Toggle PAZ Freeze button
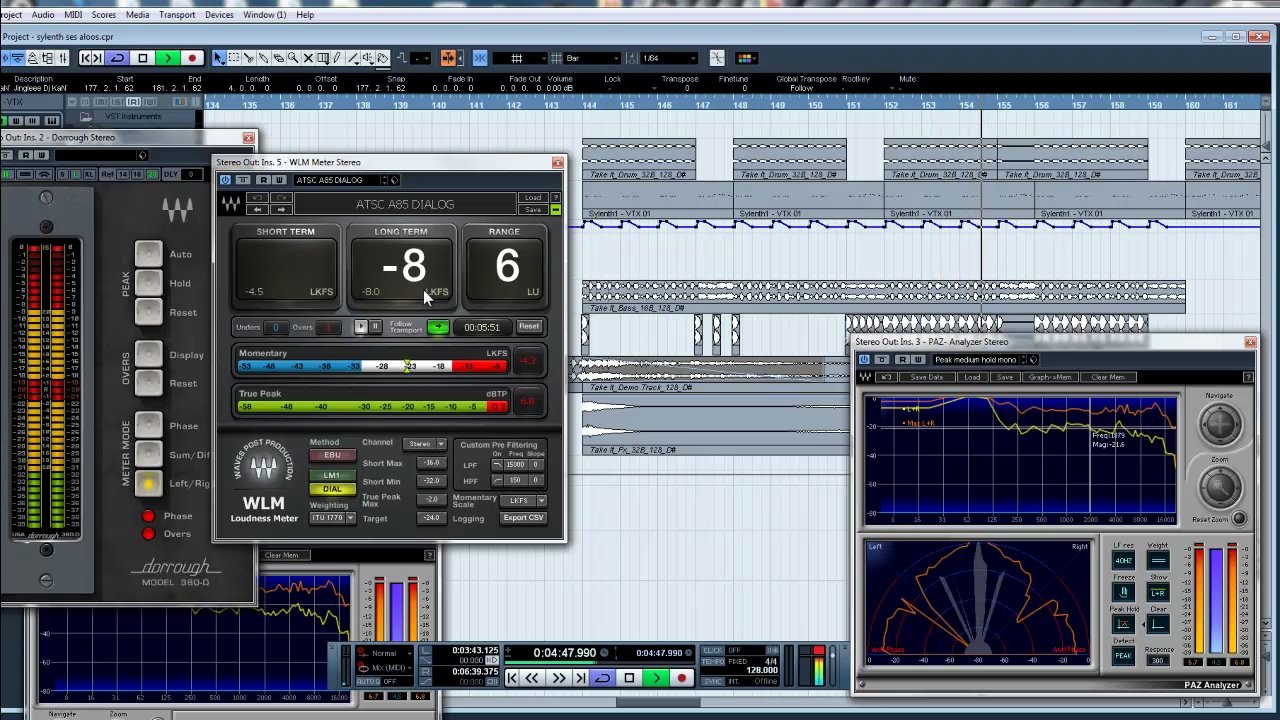This screenshot has height=720, width=1280. pos(1123,592)
